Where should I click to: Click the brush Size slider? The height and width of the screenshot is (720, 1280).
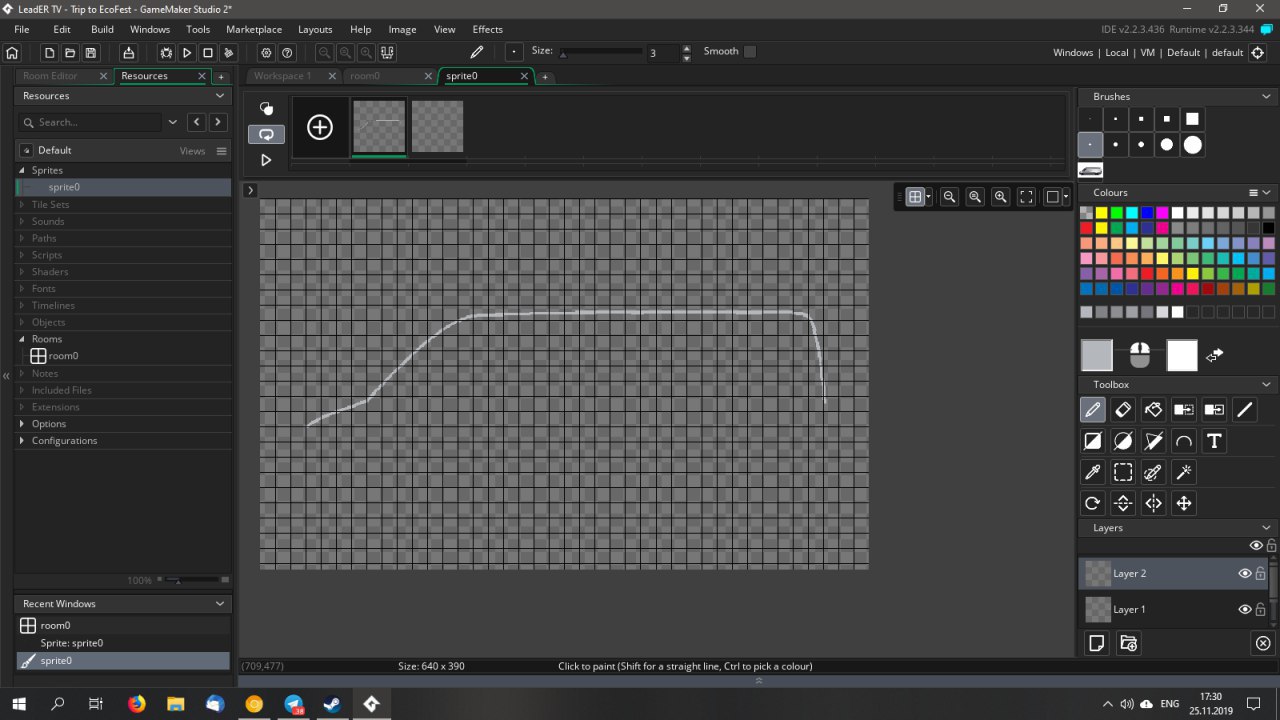[600, 52]
